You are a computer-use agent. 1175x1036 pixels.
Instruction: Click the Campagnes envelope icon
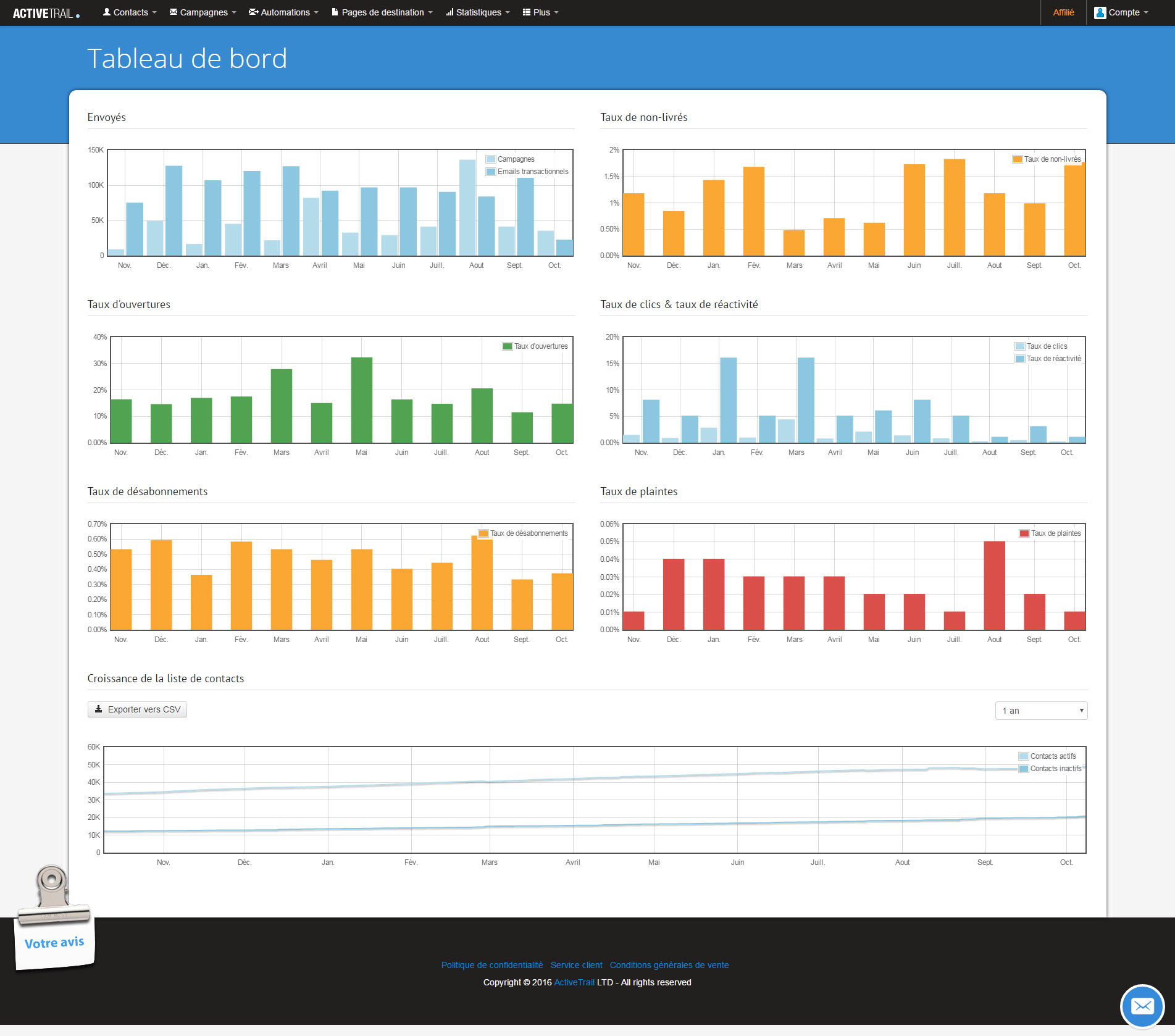pos(174,12)
